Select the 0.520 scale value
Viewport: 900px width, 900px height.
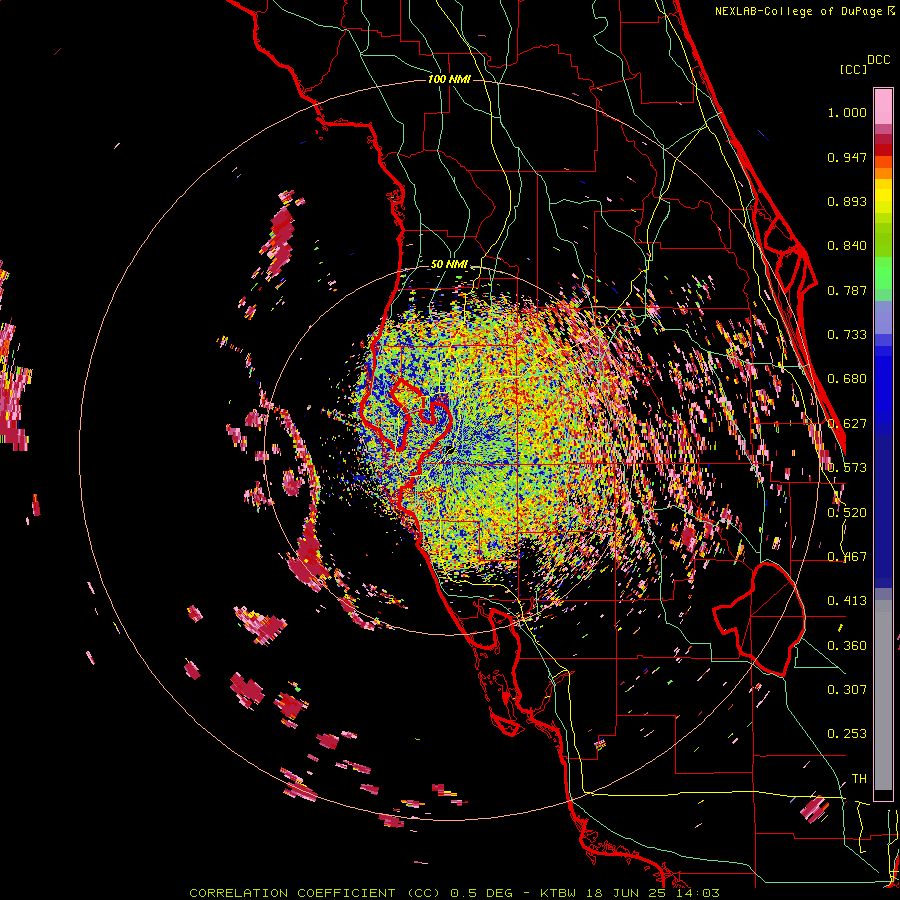tap(847, 512)
